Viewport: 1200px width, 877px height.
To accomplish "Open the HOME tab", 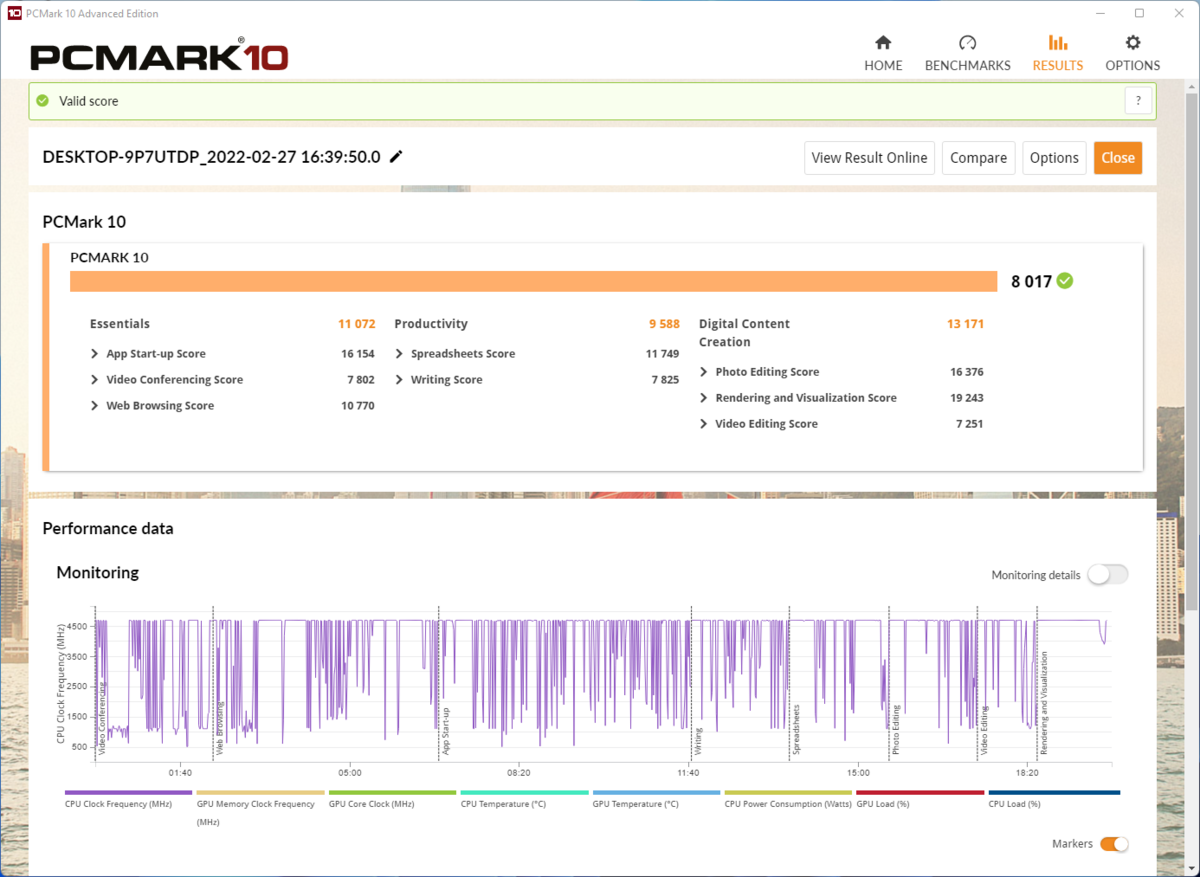I will pos(883,54).
